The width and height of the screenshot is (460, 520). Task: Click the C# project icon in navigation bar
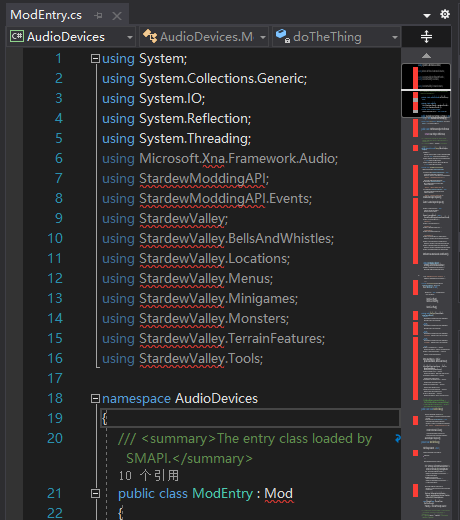17,36
